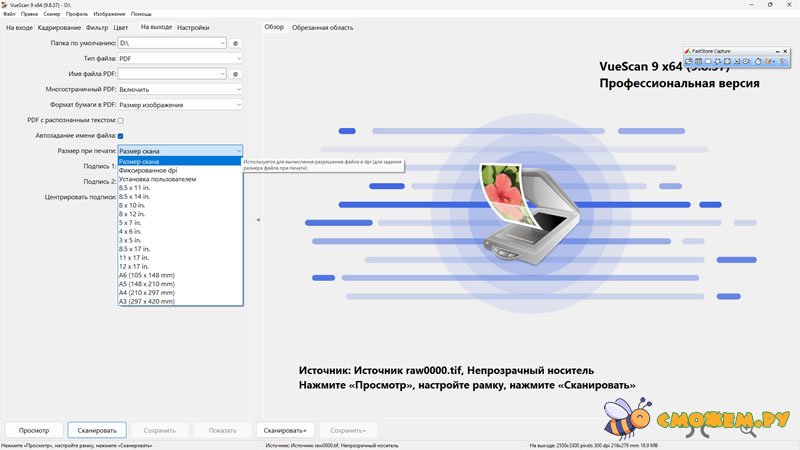Image resolution: width=800 pixels, height=450 pixels.
Task: Switch to the Кадрирование tab
Action: (59, 28)
